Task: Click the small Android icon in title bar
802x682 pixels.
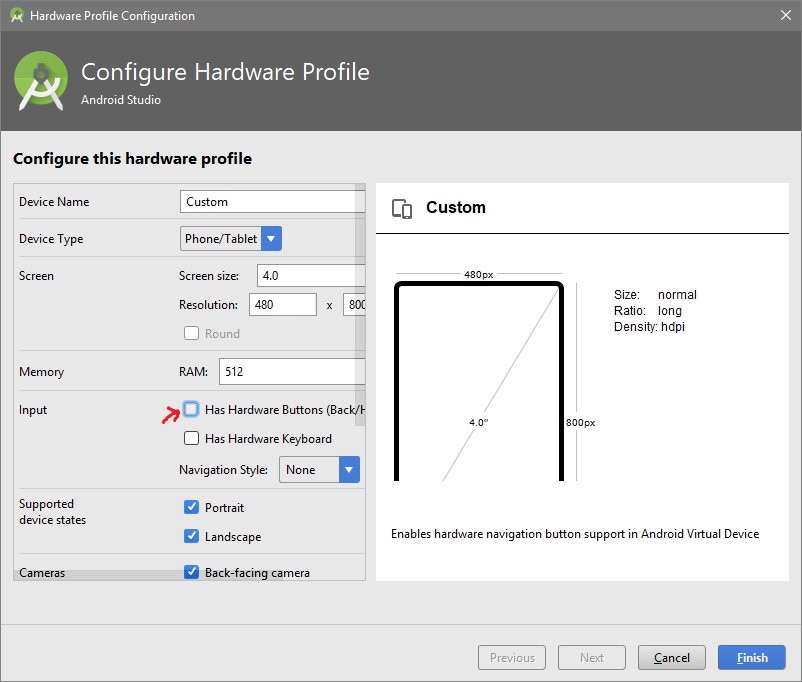Action: (17, 15)
